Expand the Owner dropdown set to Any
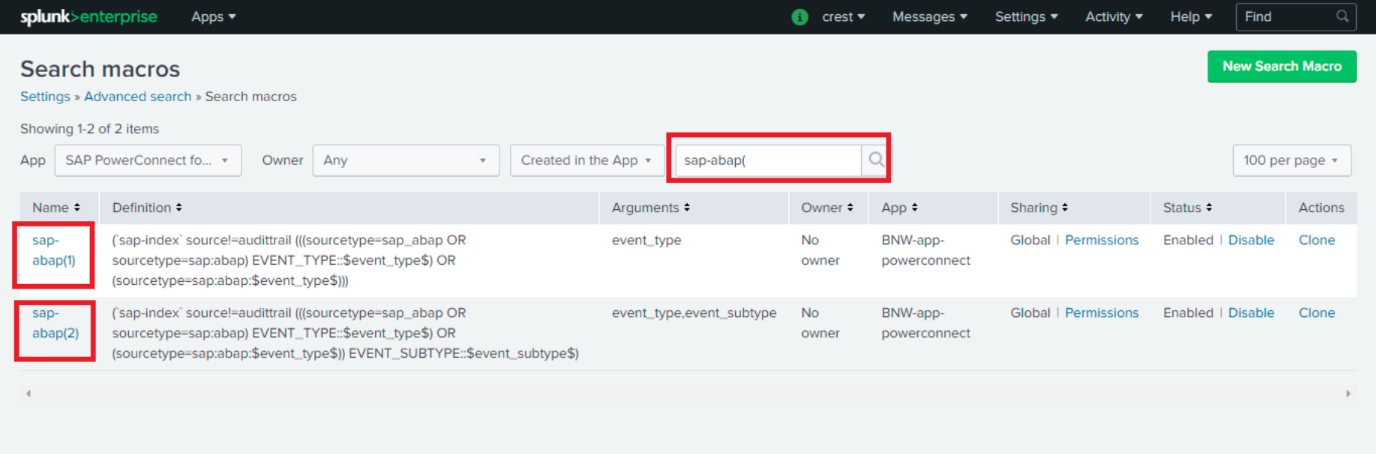The image size is (1376, 454). click(x=405, y=160)
